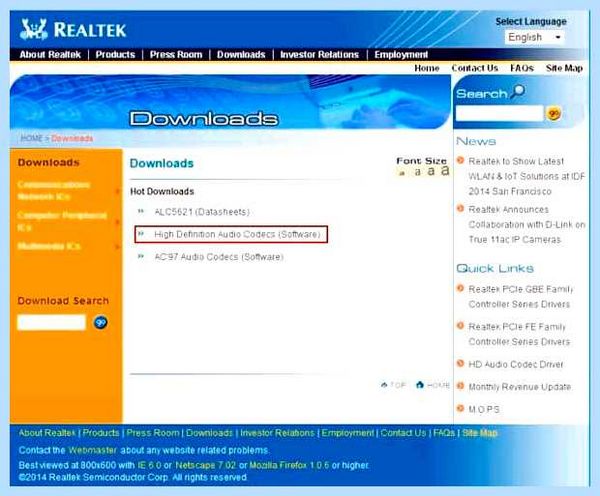600x496 pixels.
Task: Open news about D-Link collaboration
Action: click(527, 225)
